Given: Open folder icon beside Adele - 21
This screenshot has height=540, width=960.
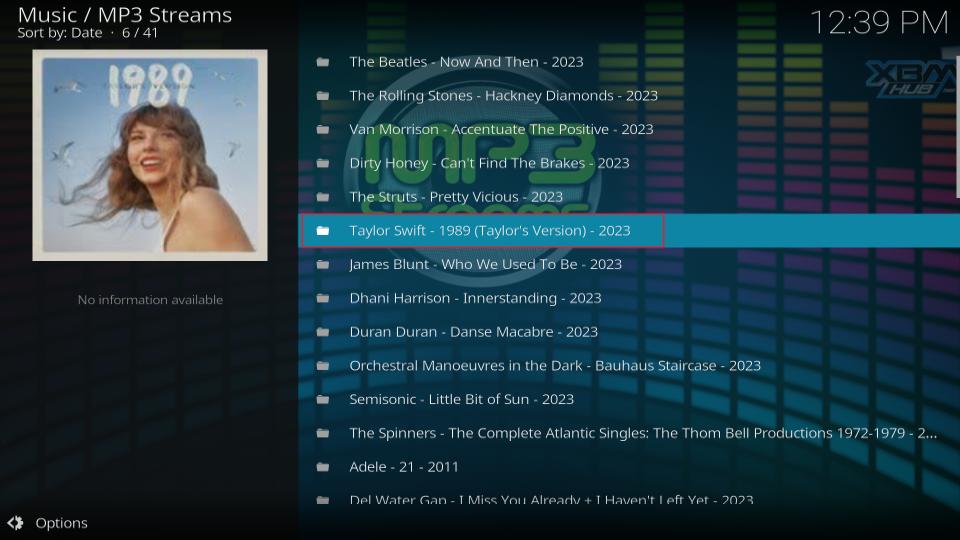Looking at the screenshot, I should point(323,467).
